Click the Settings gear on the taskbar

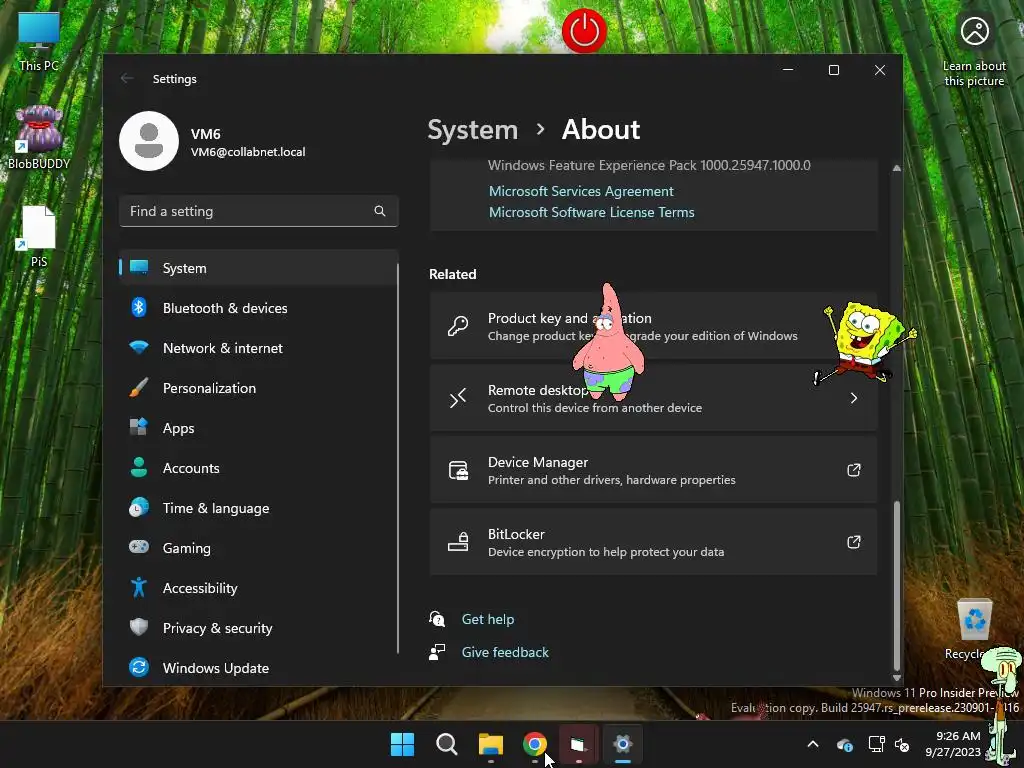tap(622, 744)
